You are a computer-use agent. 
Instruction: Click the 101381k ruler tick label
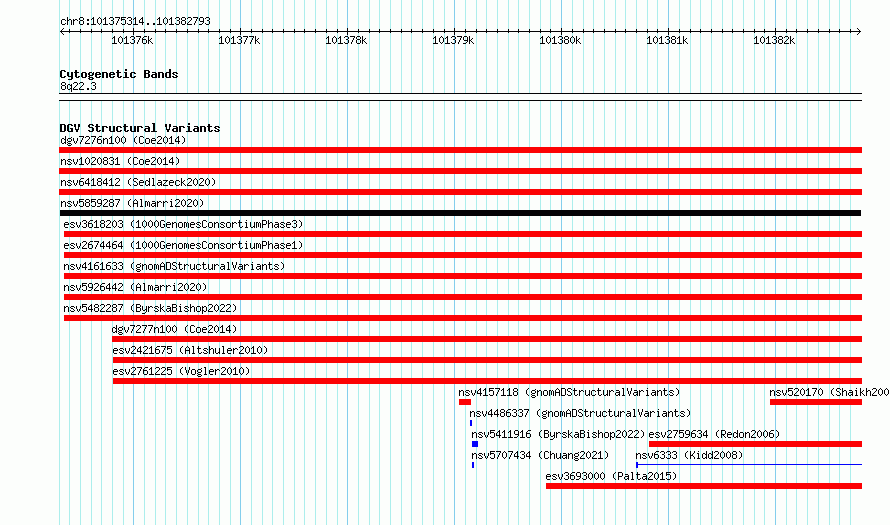667,40
